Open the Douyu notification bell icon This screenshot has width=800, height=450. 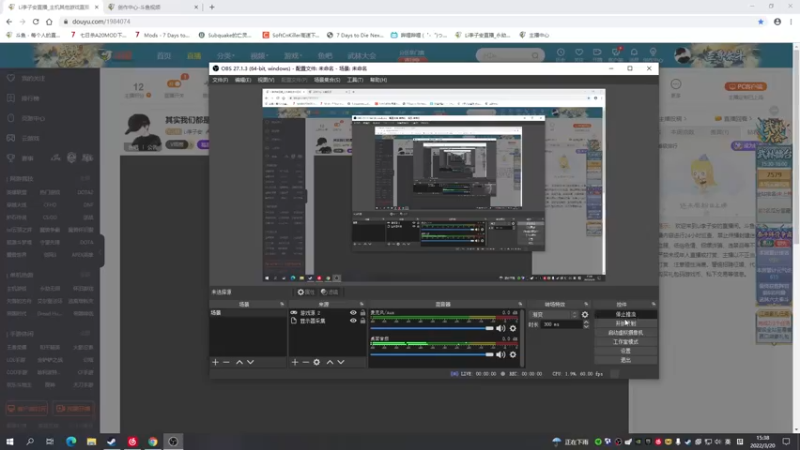tap(634, 54)
